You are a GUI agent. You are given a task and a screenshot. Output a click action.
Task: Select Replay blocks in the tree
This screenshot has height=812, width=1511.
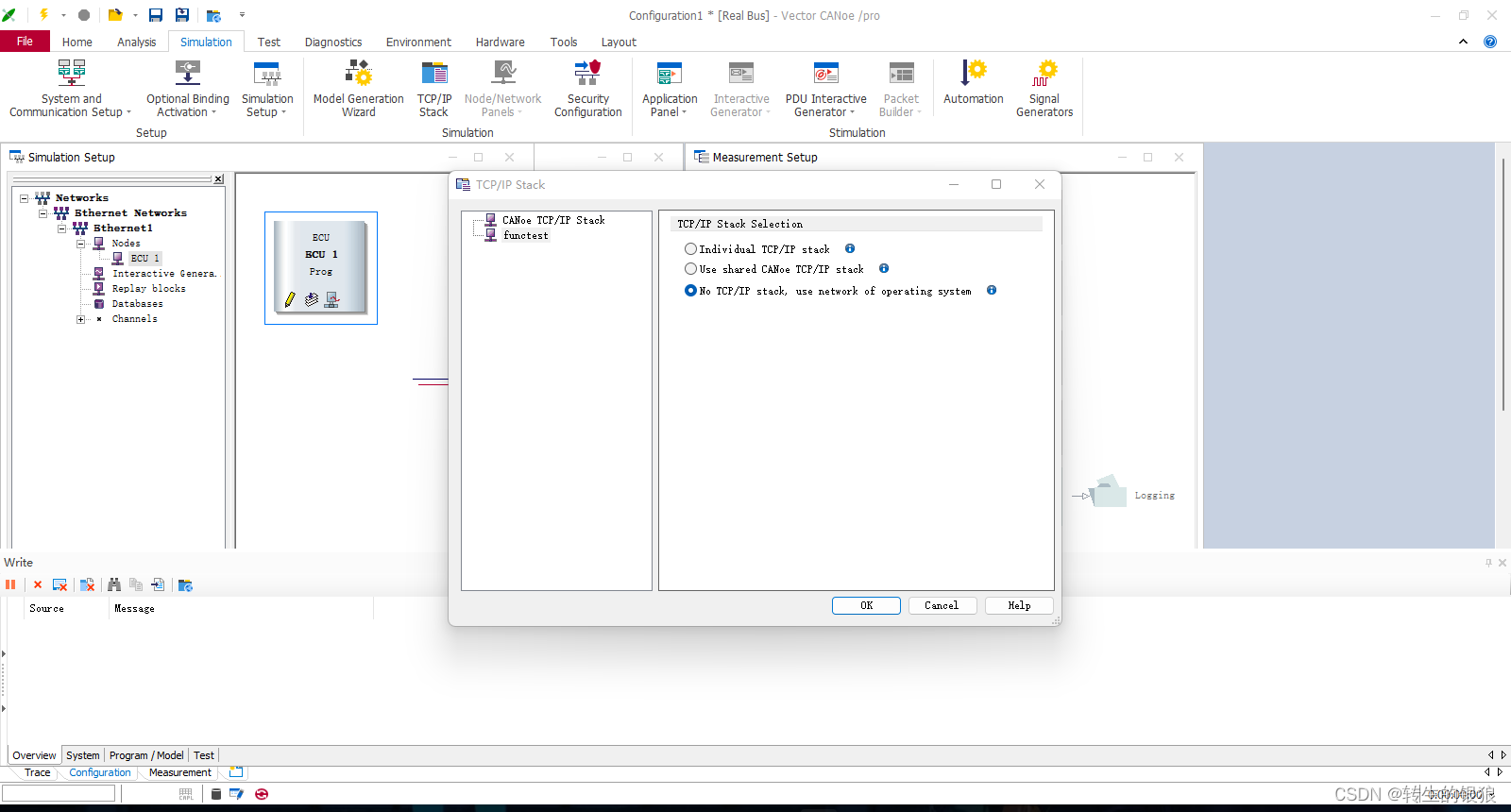(x=149, y=289)
